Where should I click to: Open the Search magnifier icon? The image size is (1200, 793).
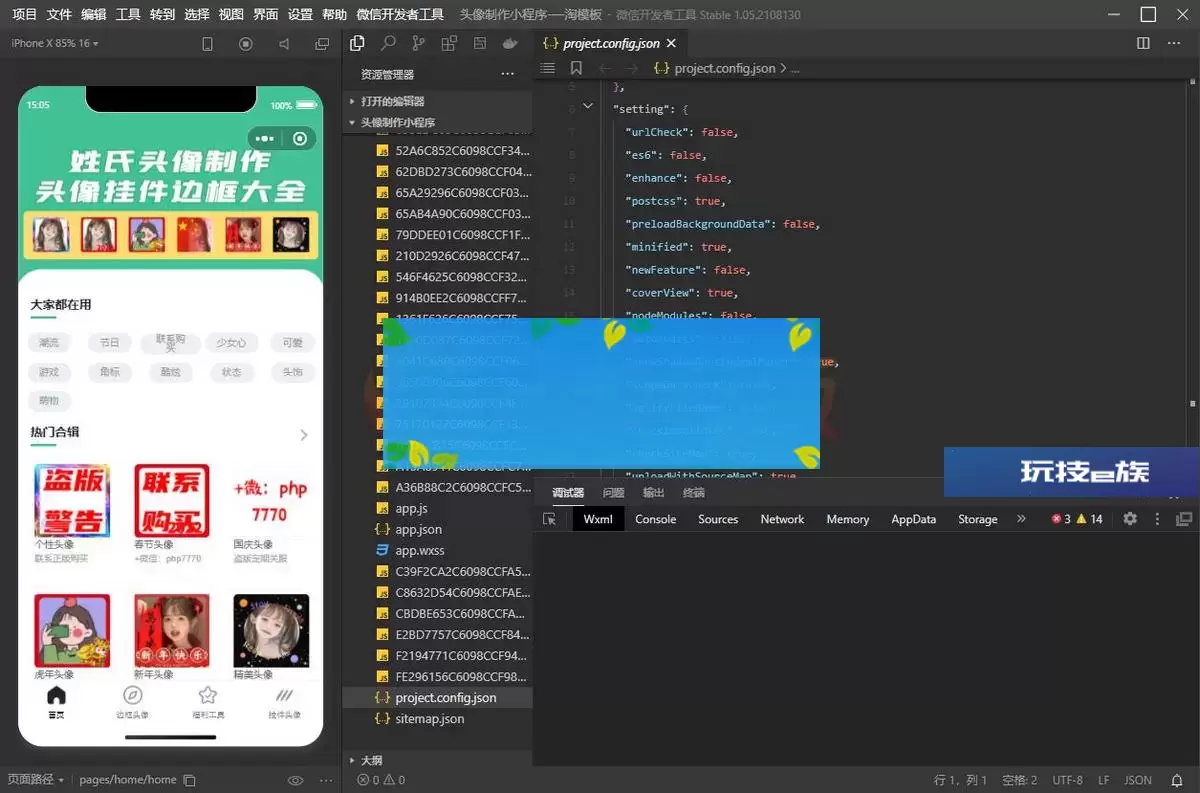click(388, 43)
